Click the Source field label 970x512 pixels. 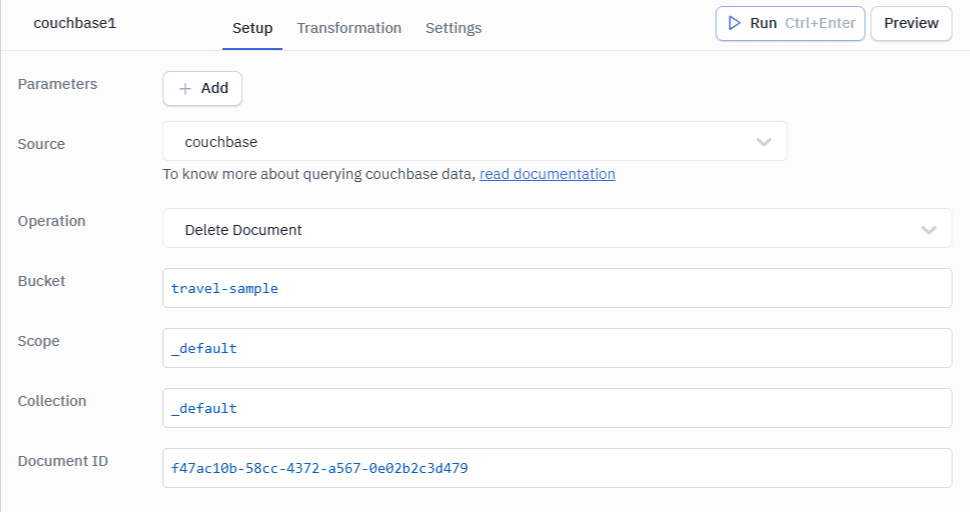(41, 144)
